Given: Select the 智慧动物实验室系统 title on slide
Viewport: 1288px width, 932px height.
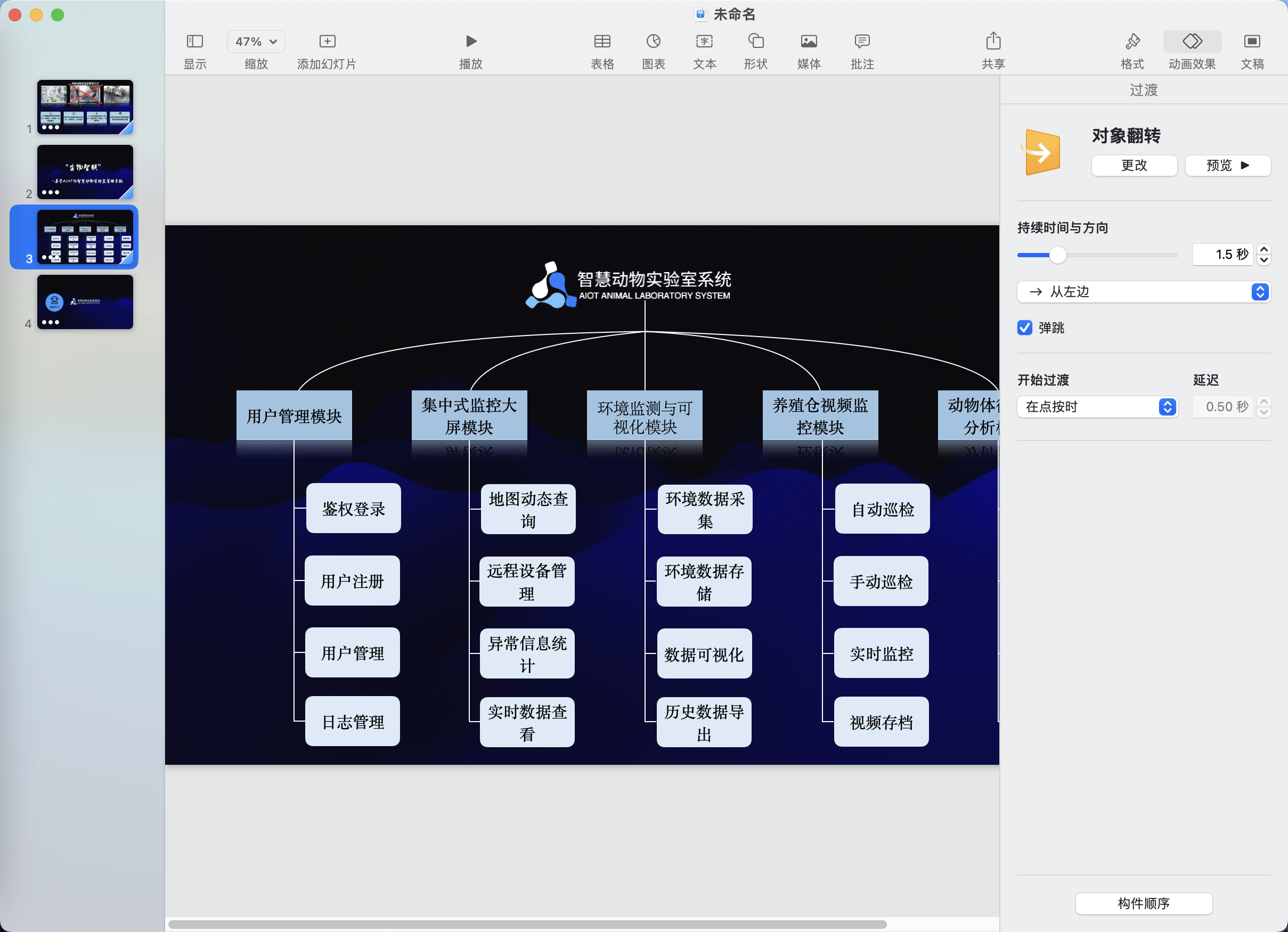Looking at the screenshot, I should pyautogui.click(x=654, y=280).
